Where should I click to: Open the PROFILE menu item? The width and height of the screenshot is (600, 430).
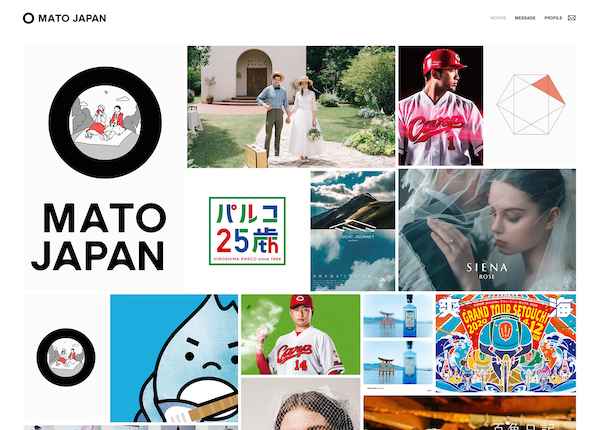coord(553,18)
